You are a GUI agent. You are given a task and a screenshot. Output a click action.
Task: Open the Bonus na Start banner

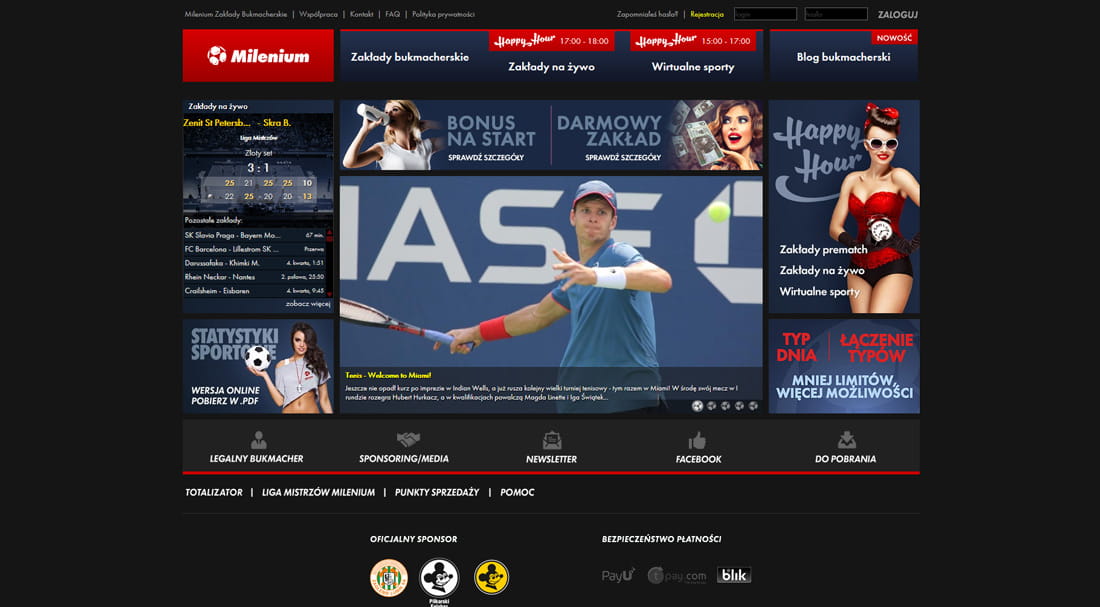pos(445,135)
